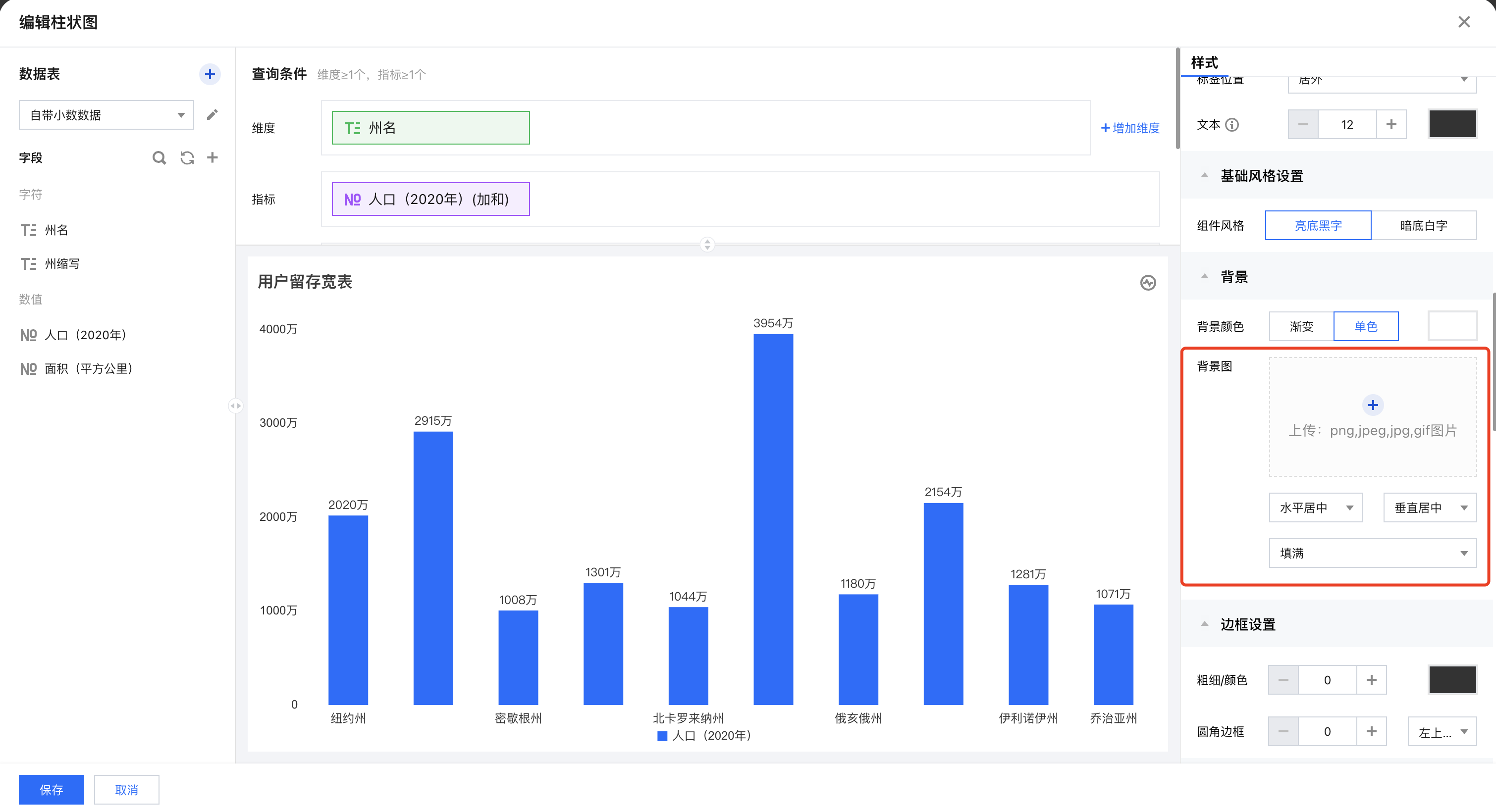1496x812 pixels.
Task: Select the 亮底黑字 component style
Action: pyautogui.click(x=1317, y=225)
